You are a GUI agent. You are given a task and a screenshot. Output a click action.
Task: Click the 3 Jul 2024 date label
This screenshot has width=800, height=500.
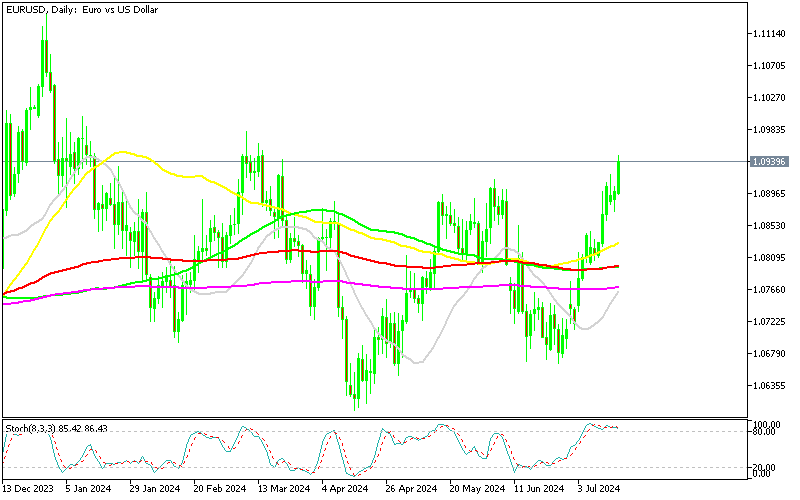[599, 490]
